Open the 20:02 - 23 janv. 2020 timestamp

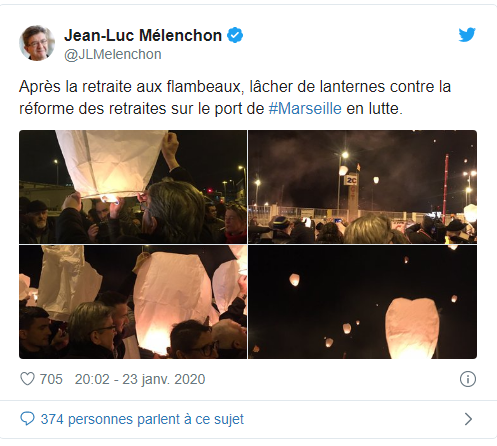[140, 379]
